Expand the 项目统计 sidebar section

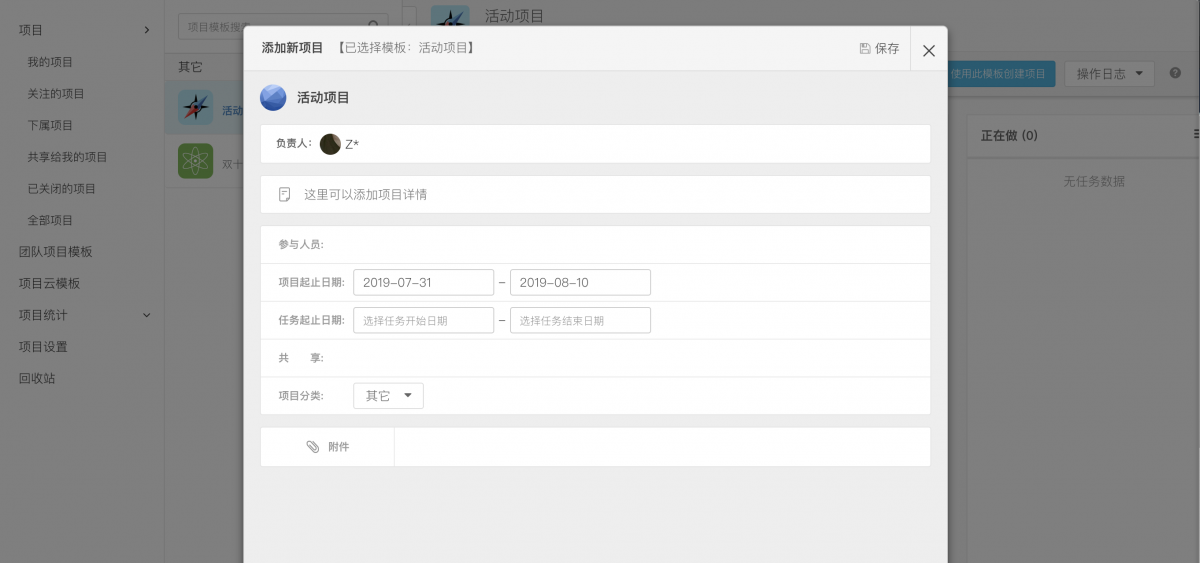(146, 315)
